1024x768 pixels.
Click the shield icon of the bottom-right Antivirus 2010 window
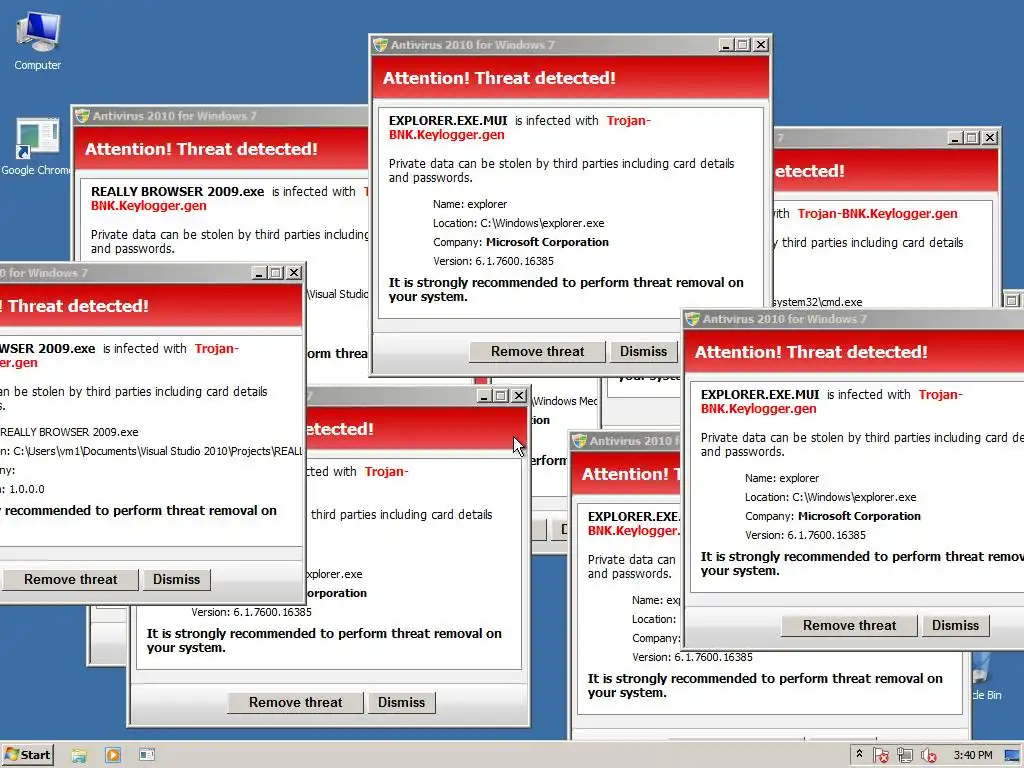pyautogui.click(x=579, y=441)
